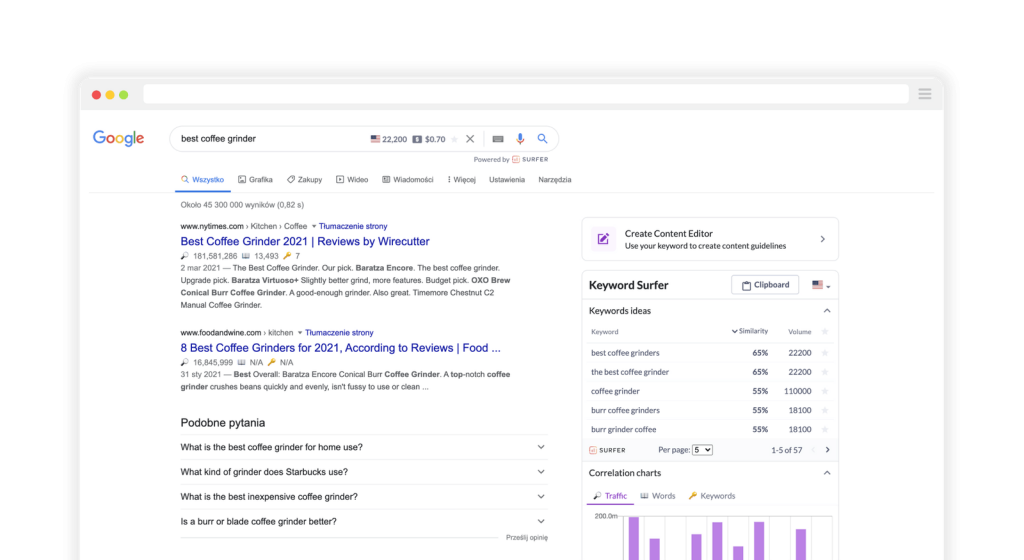Select the Wiadomości search tab

(408, 179)
